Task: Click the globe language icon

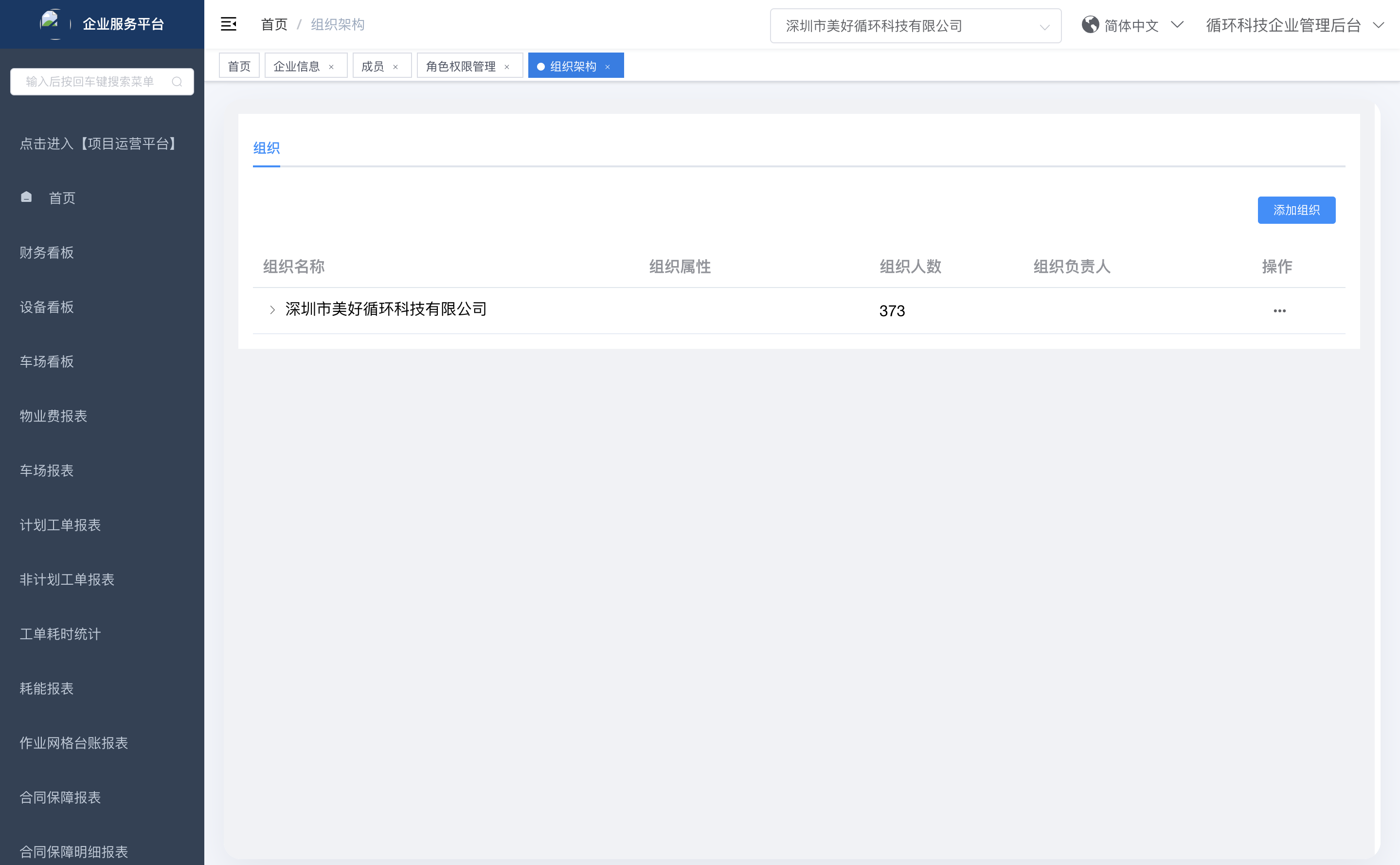Action: coord(1090,25)
